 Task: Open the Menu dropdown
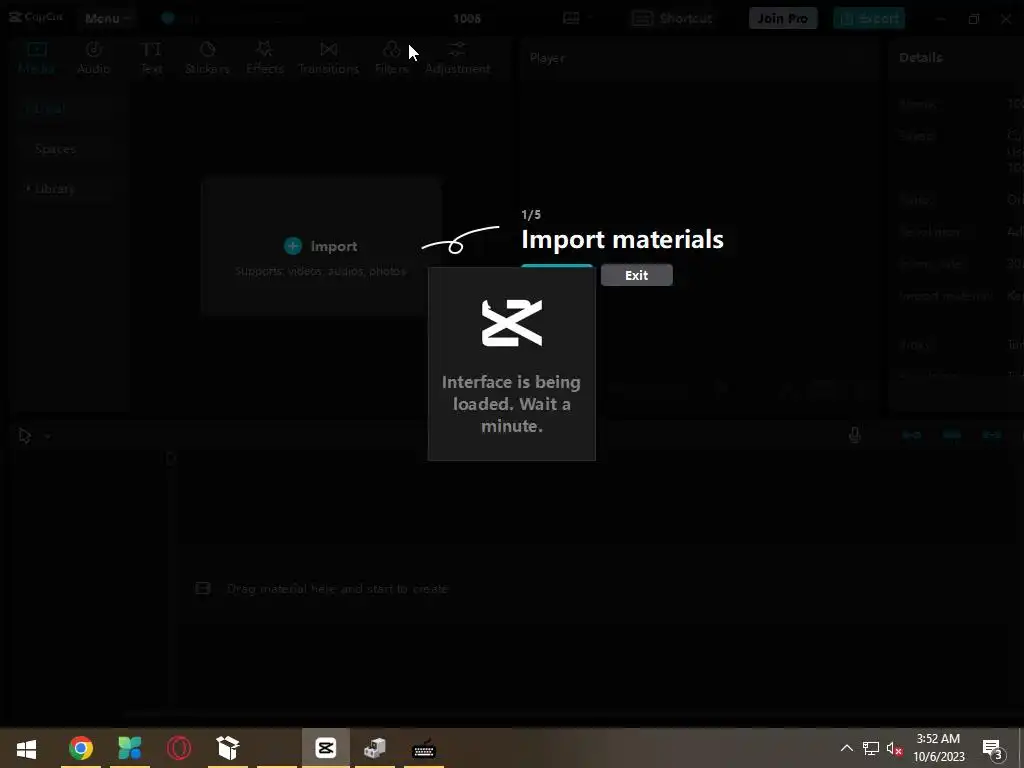tap(107, 18)
